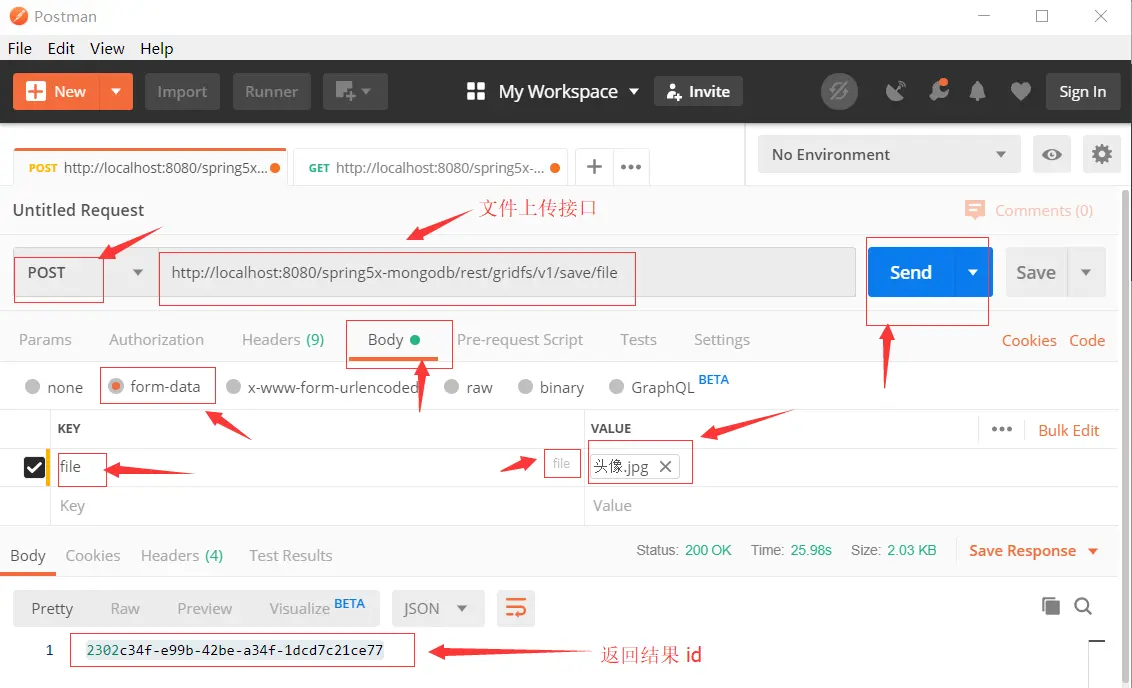Viewport: 1132px width, 688px height.
Task: Switch to the Authorization tab
Action: (156, 339)
